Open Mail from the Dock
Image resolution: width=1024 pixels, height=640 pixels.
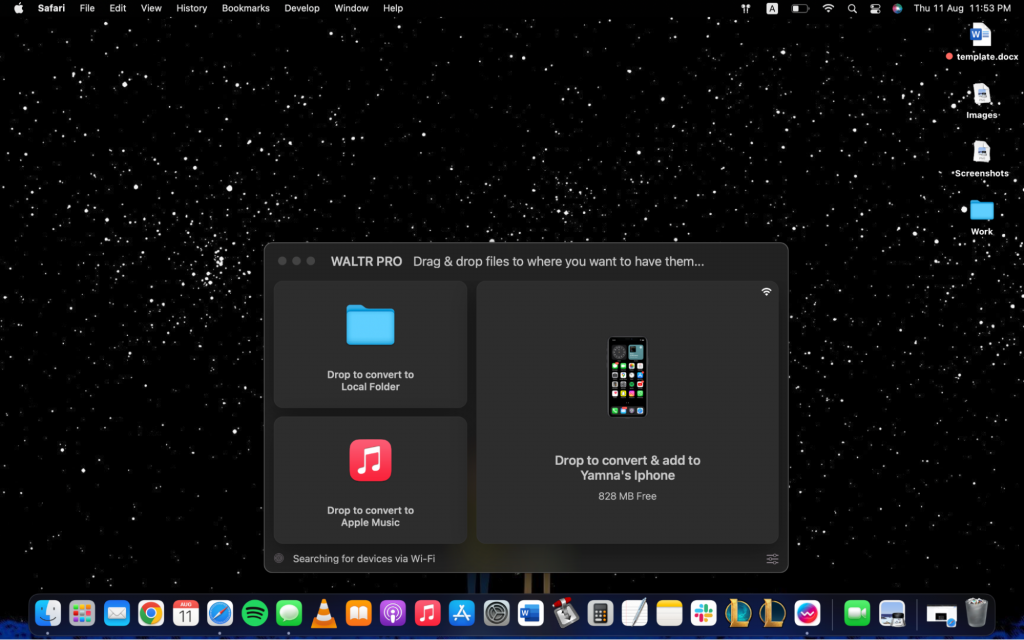[x=117, y=613]
